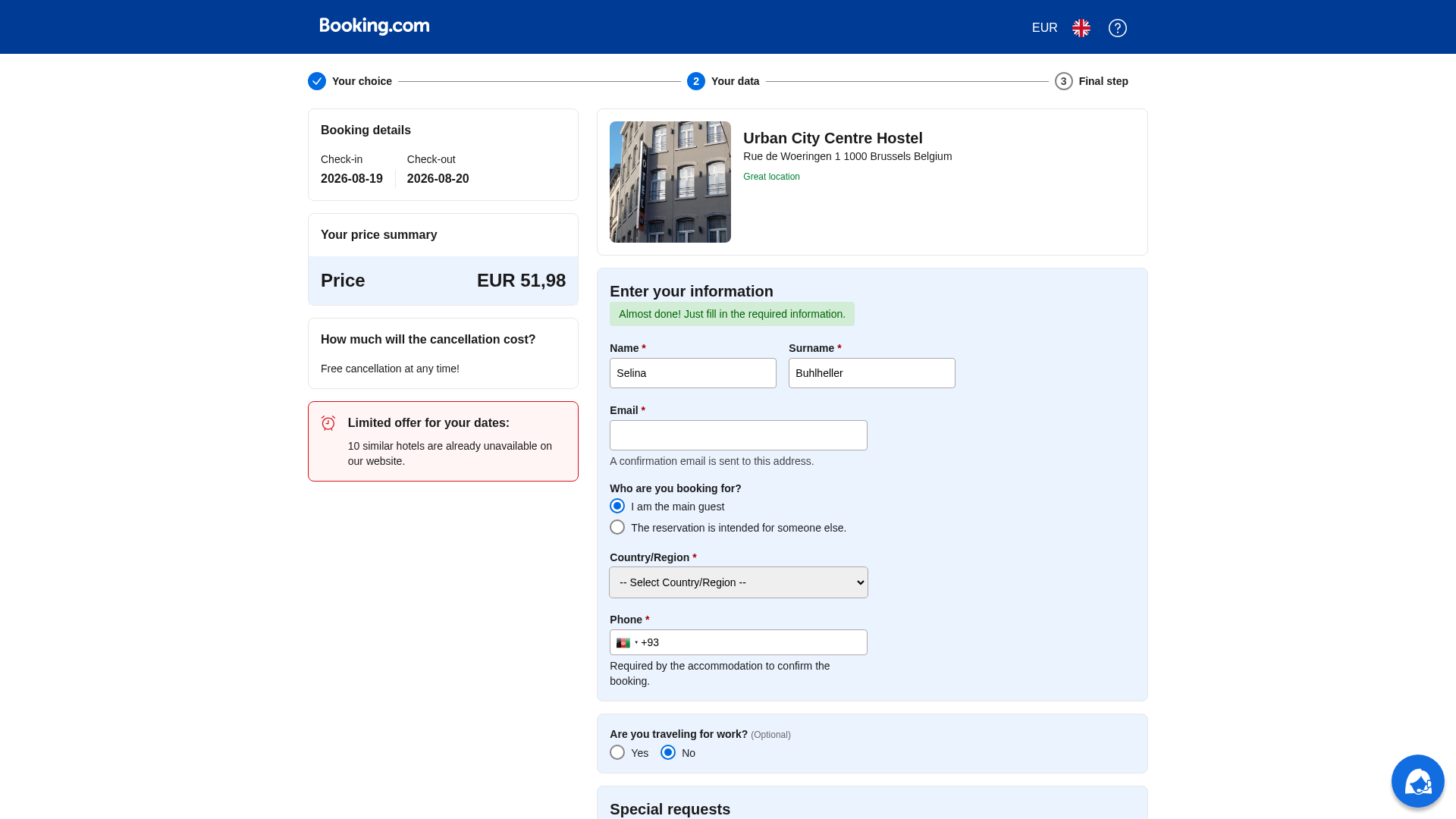Viewport: 1456px width, 819px height.
Task: Select 'I am the main guest'
Action: click(617, 506)
